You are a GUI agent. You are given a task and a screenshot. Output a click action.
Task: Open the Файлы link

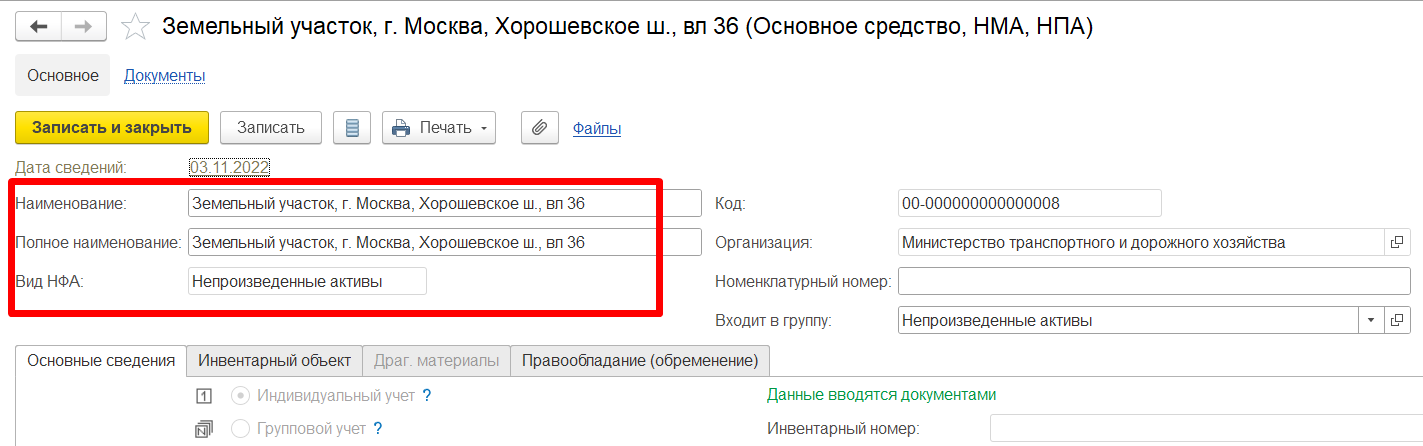pyautogui.click(x=597, y=129)
